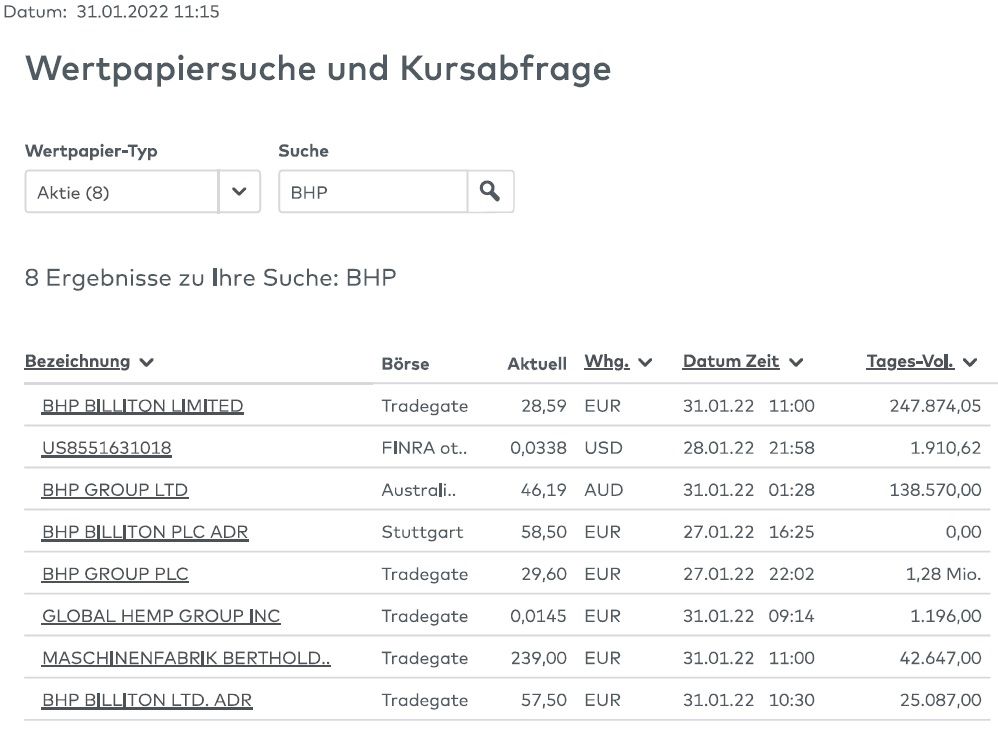Open the Whg. column sort dropdown
This screenshot has height=730, width=998.
645,361
